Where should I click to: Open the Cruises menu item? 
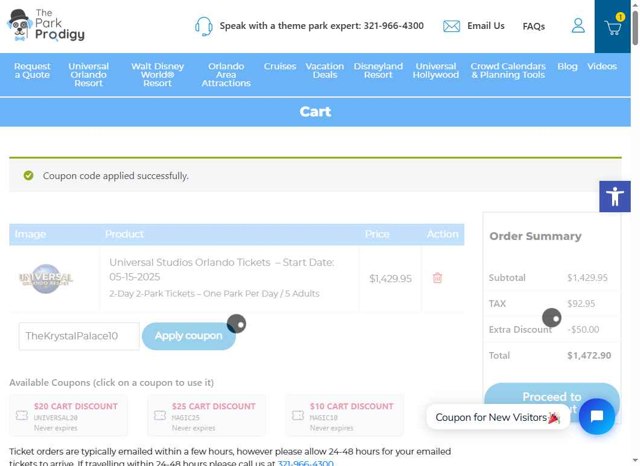pos(280,66)
